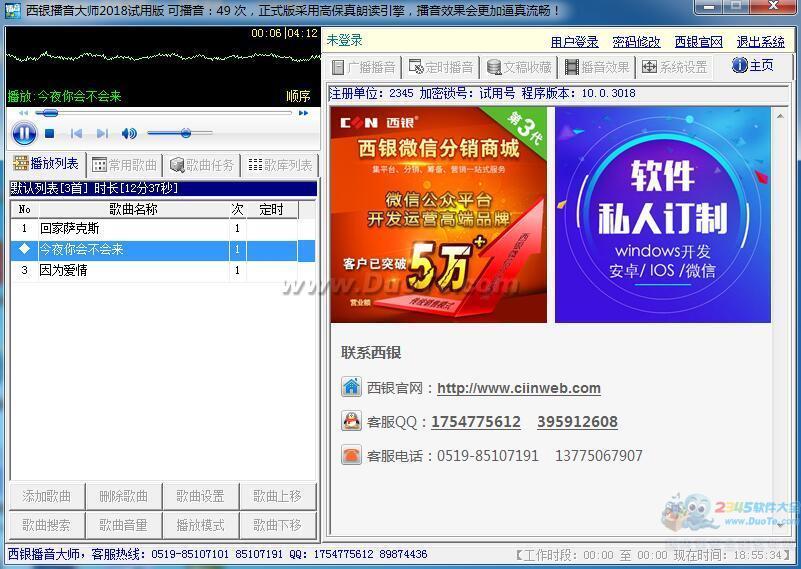This screenshot has height=569, width=801.
Task: Select song row 今夜你会不会来
Action: [x=162, y=250]
